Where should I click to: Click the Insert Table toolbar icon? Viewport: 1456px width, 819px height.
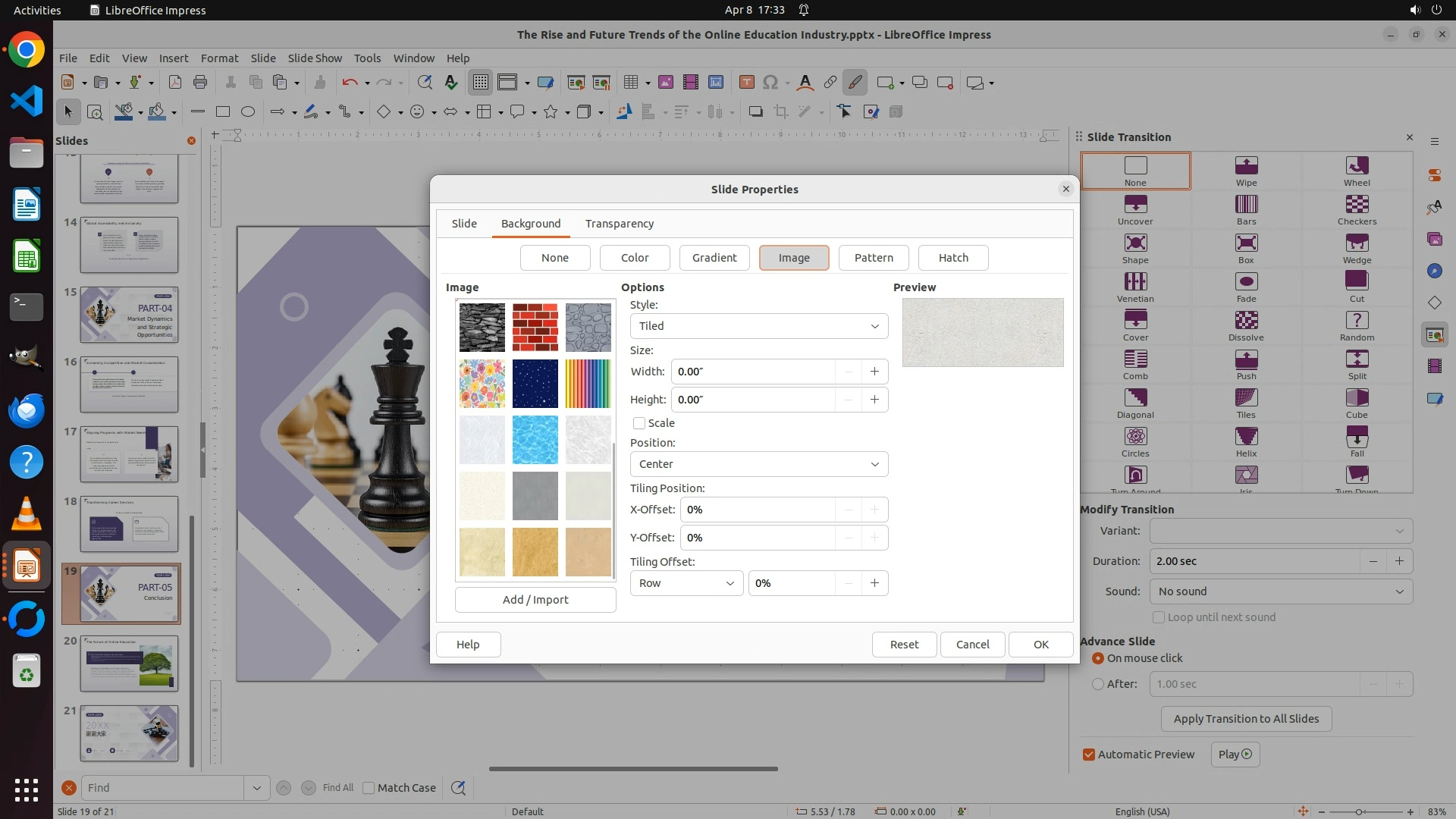[x=630, y=83]
